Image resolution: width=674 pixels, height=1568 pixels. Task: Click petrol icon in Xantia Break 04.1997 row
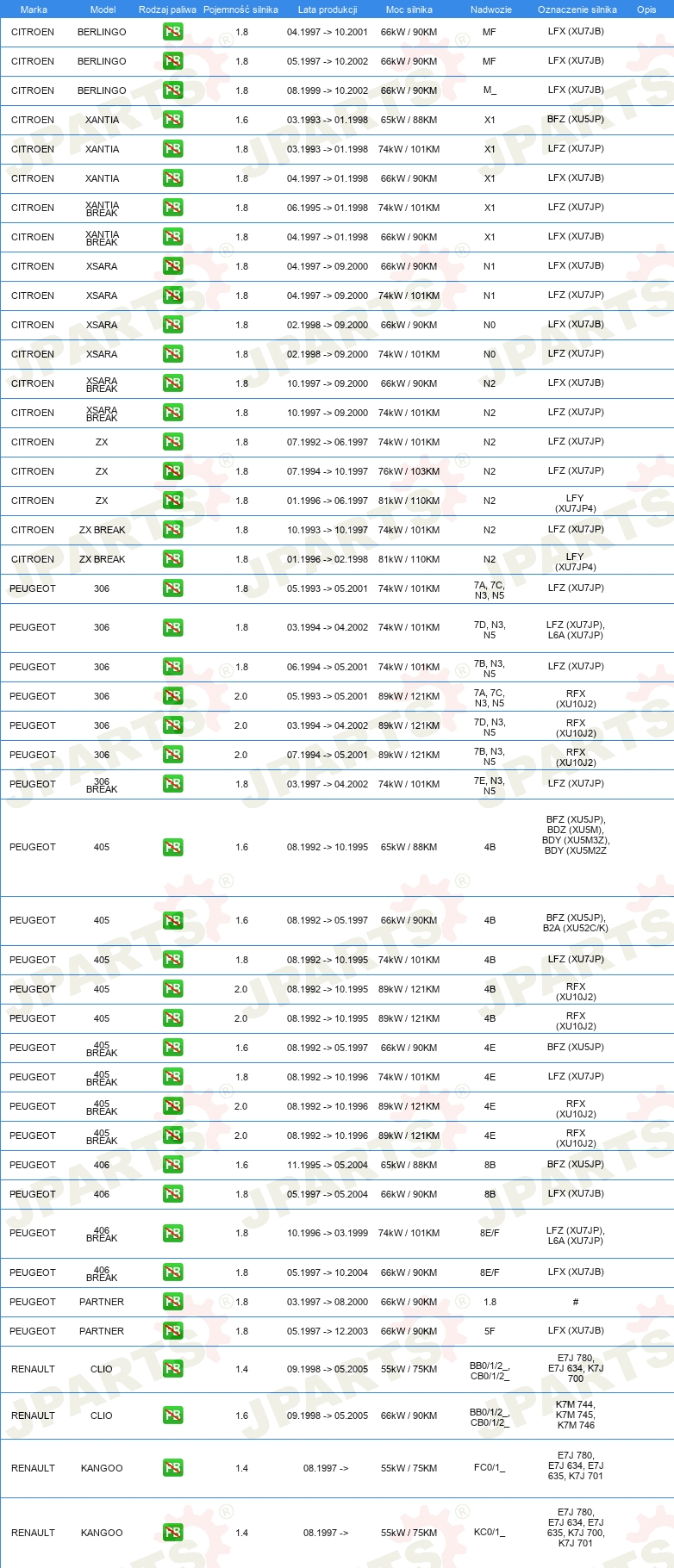172,237
